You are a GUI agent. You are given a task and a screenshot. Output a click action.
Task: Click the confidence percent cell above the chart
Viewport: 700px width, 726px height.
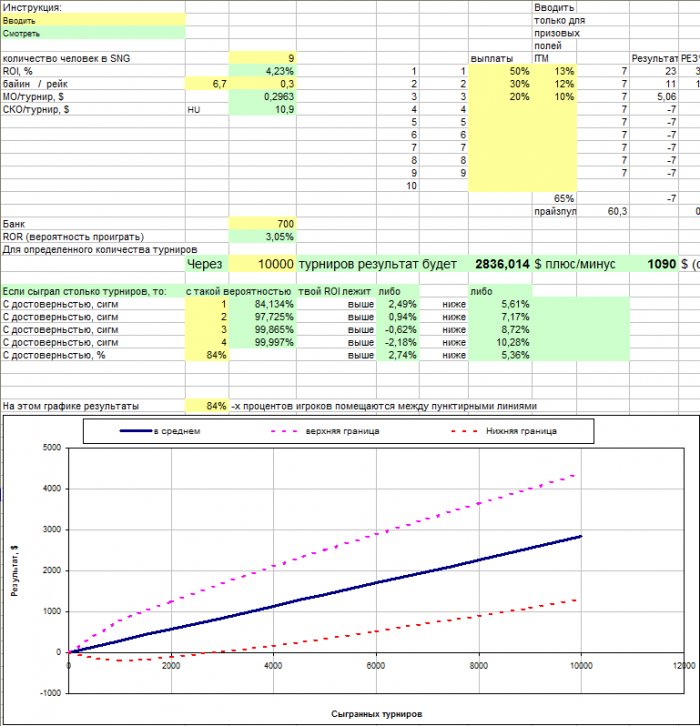click(x=207, y=406)
